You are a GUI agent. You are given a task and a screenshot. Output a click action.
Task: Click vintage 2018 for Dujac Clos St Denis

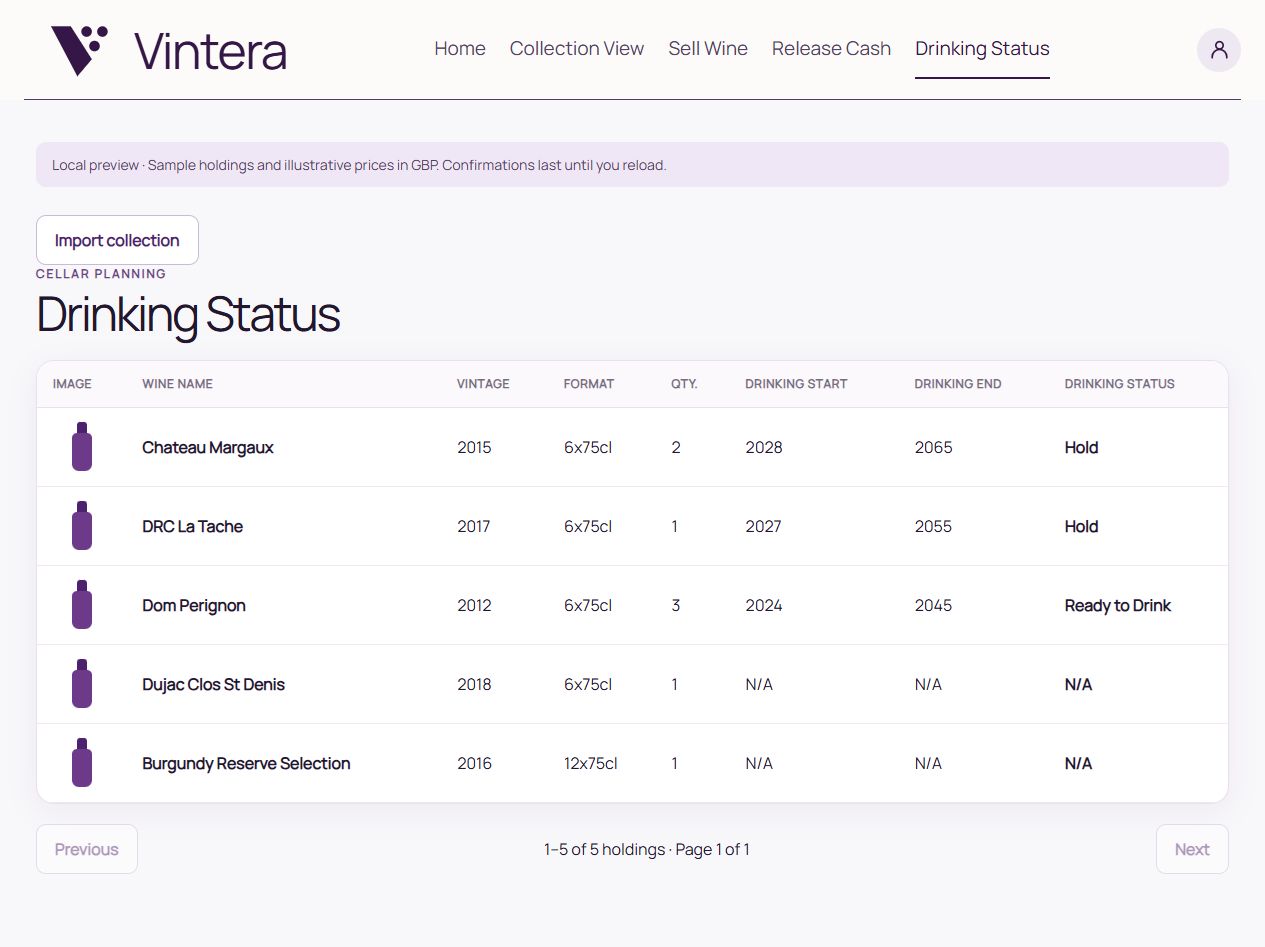coord(474,684)
